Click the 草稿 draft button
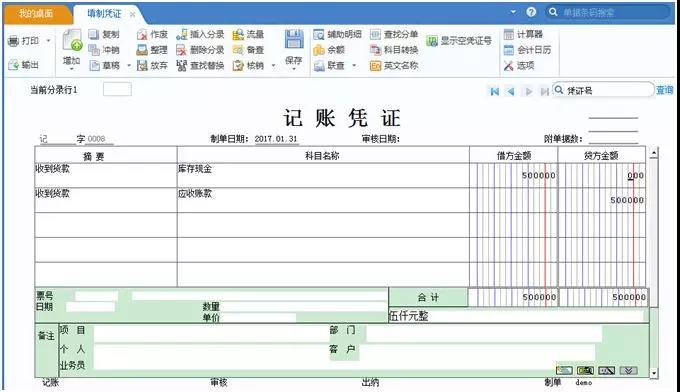 [x=105, y=65]
